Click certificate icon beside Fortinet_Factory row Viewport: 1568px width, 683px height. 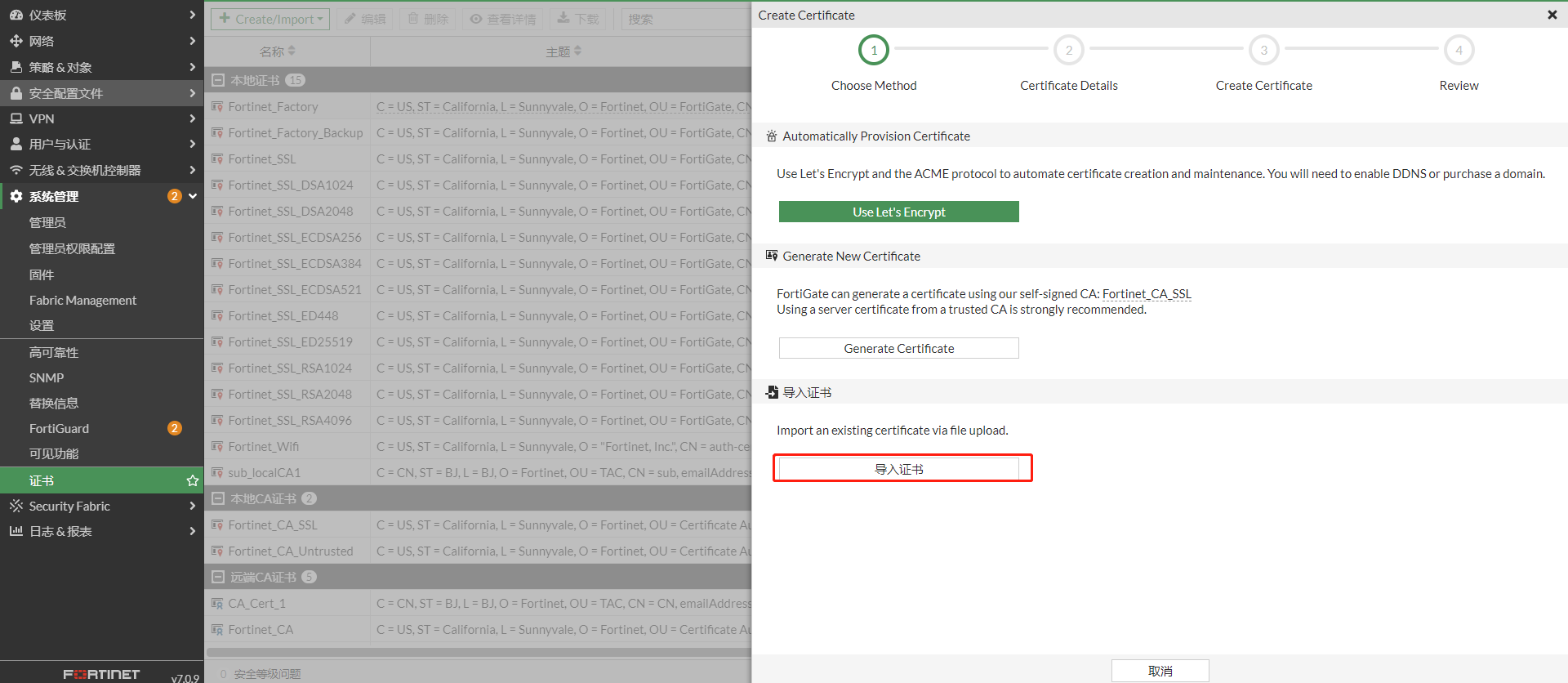[217, 106]
